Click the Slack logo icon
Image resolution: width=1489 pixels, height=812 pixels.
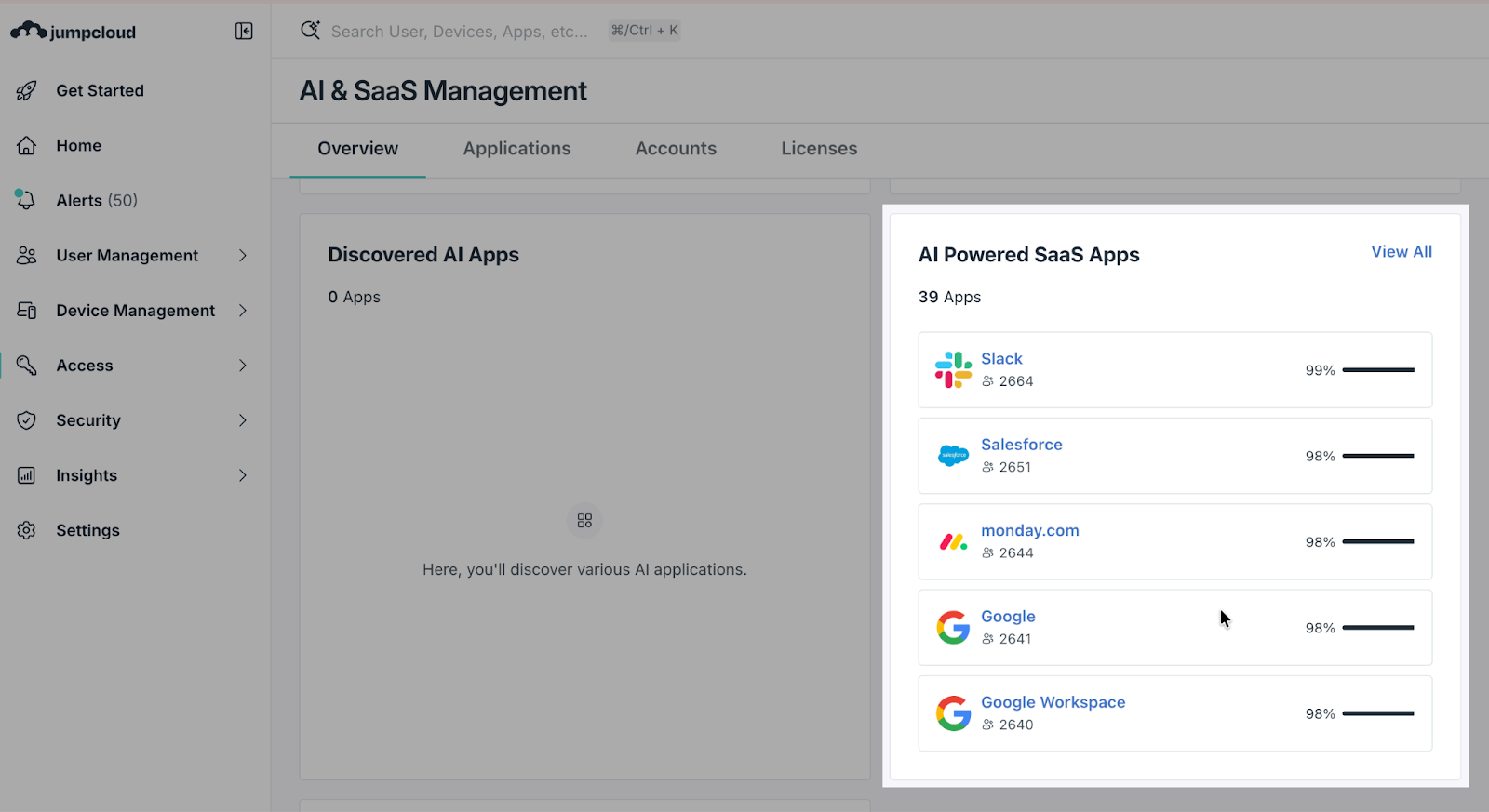pyautogui.click(x=953, y=370)
